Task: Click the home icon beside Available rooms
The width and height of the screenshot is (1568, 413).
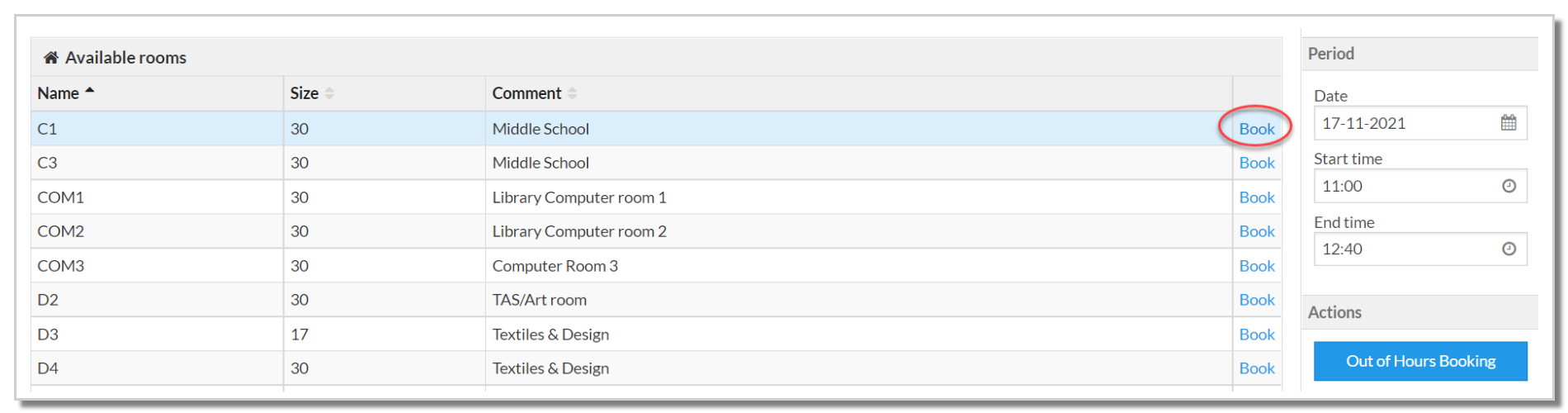Action: tap(50, 57)
